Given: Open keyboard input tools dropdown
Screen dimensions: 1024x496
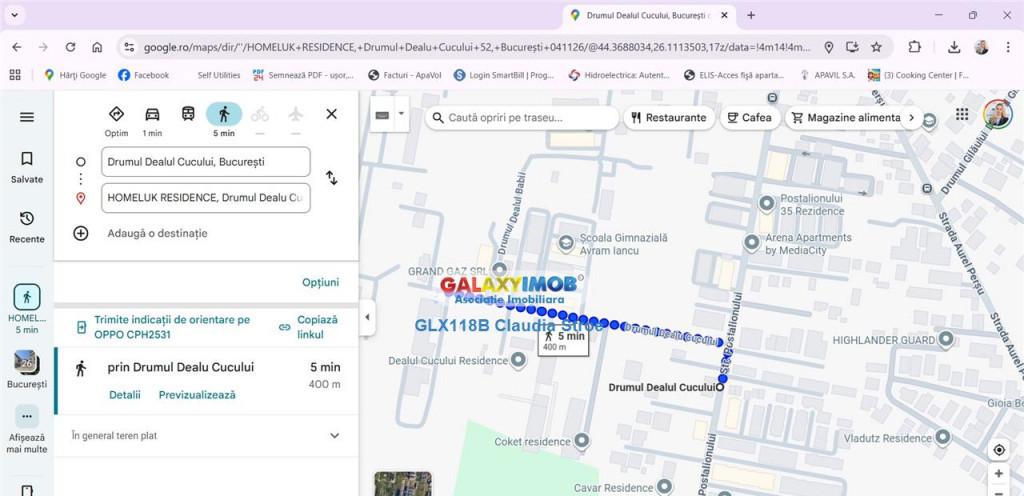Looking at the screenshot, I should pyautogui.click(x=402, y=114).
